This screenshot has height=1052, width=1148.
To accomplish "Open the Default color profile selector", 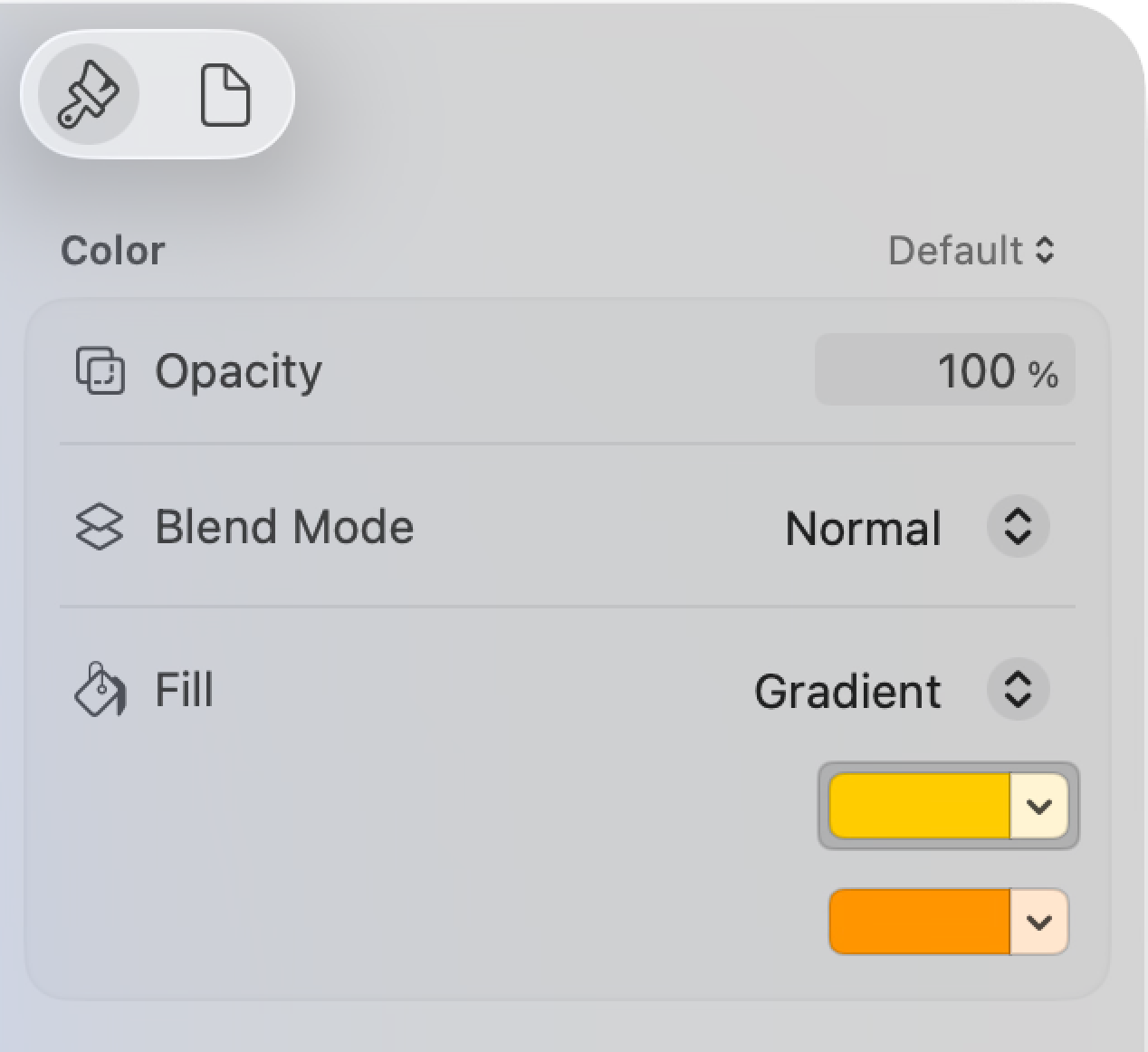I will coord(969,251).
